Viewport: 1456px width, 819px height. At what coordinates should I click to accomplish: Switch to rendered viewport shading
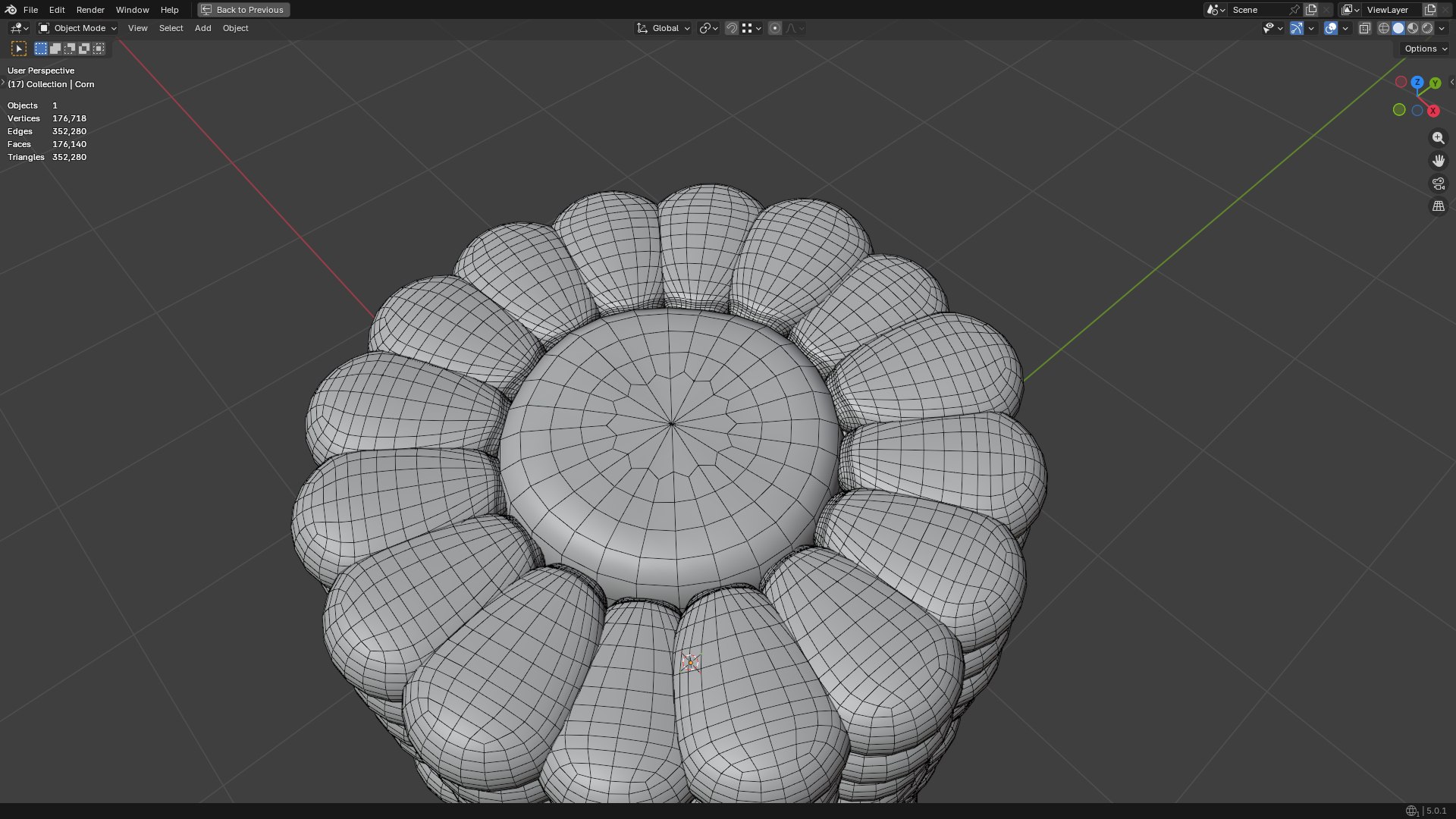pos(1427,28)
